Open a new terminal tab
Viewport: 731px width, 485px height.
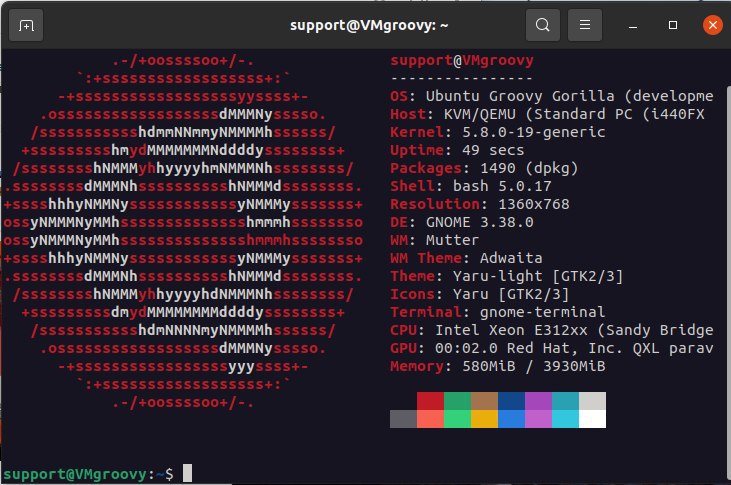[x=26, y=25]
